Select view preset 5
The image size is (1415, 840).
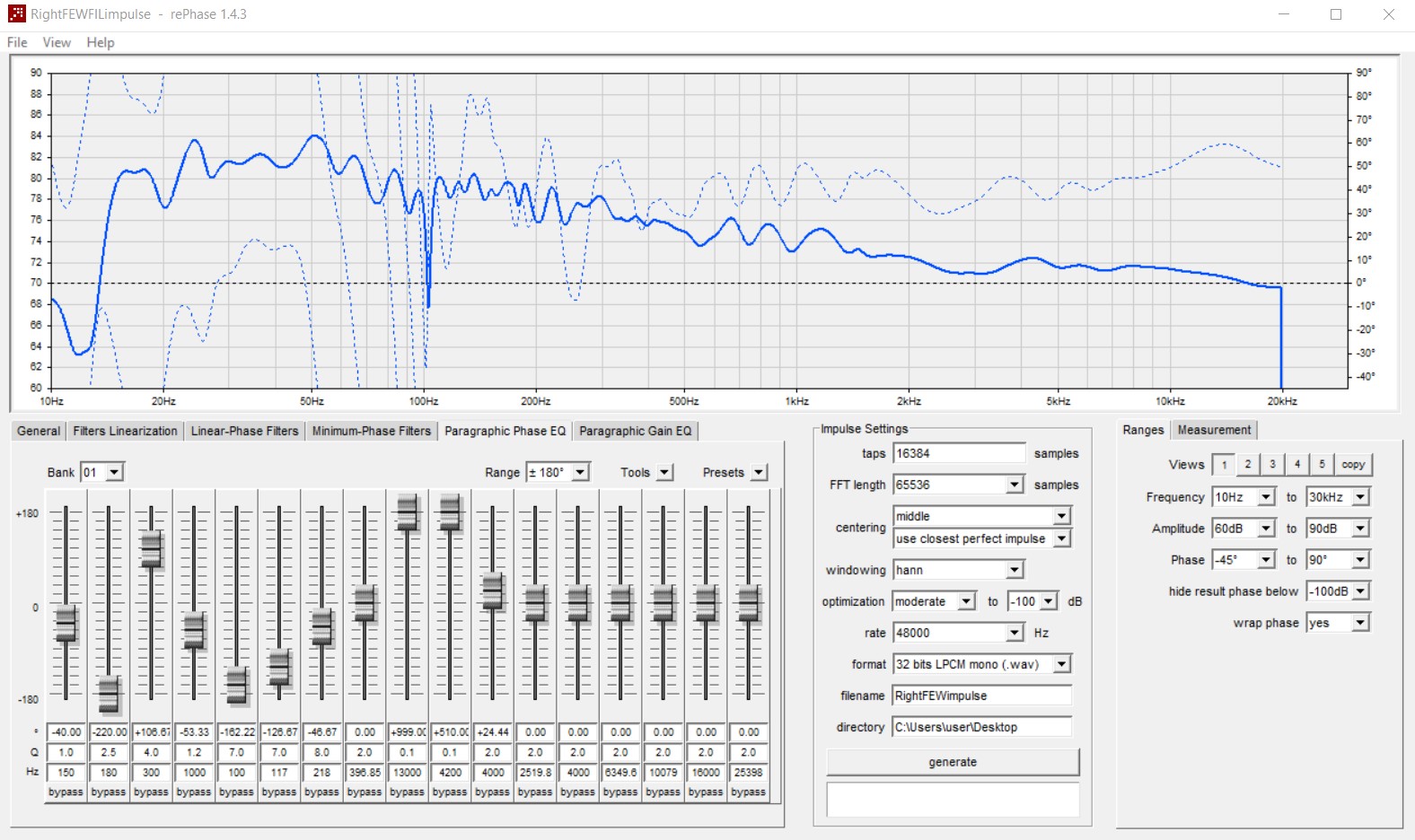coord(1322,465)
